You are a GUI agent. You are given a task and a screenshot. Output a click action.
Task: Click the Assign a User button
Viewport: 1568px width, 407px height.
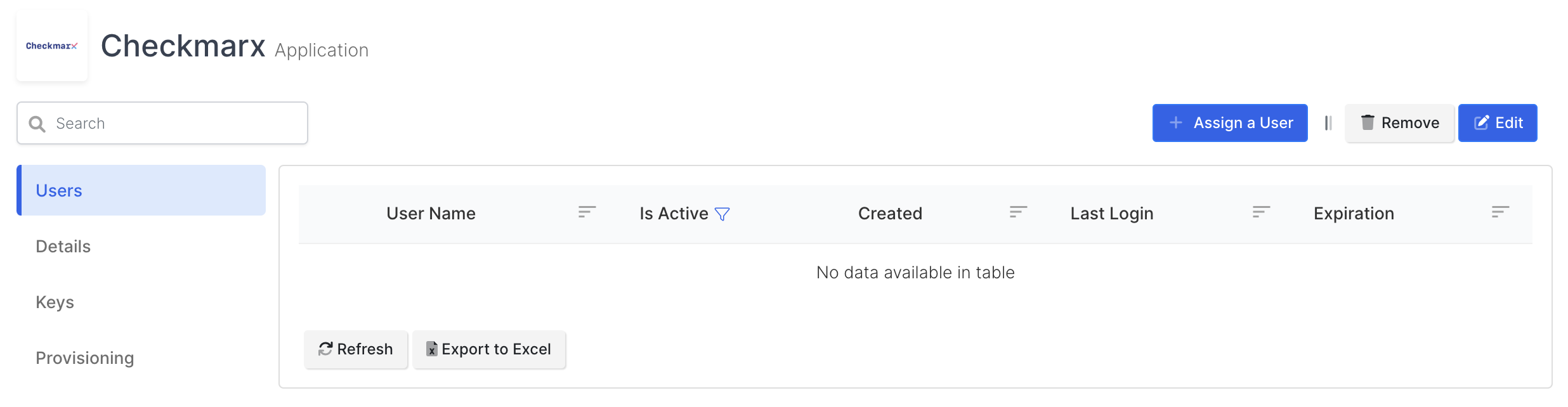click(1229, 122)
